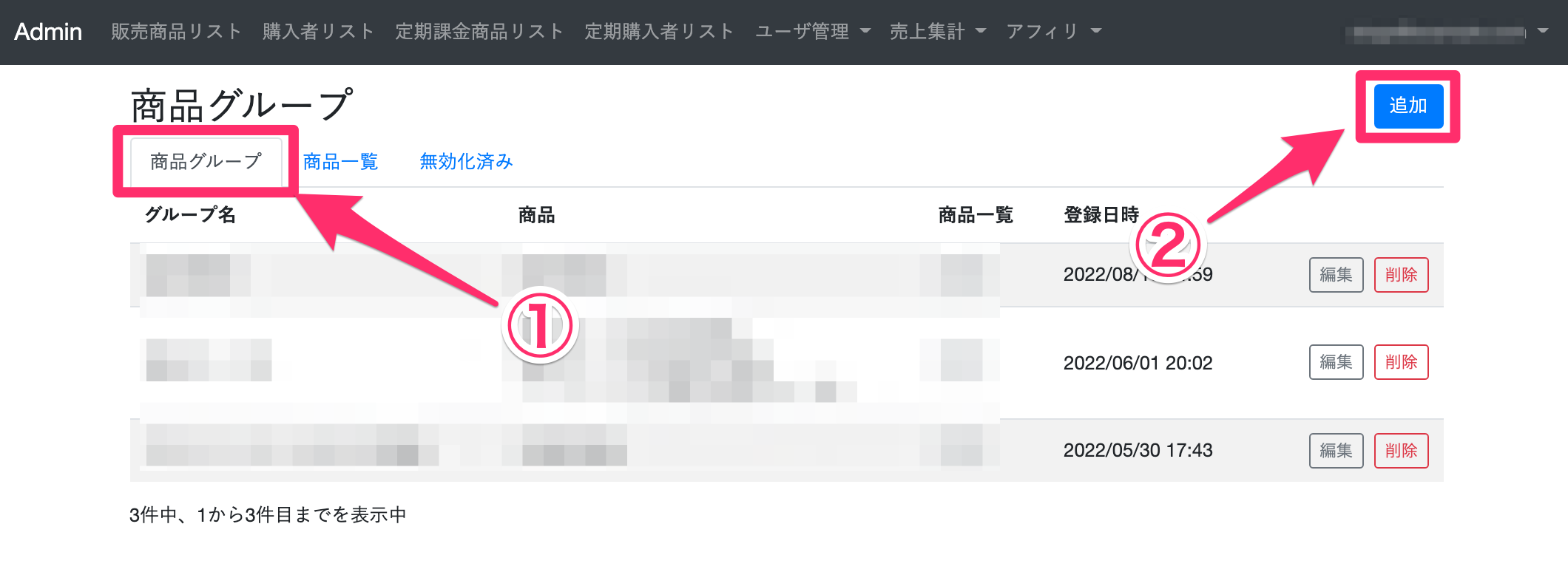The height and width of the screenshot is (572, 1568).
Task: Switch to the 商品一覧 tab
Action: coord(340,161)
